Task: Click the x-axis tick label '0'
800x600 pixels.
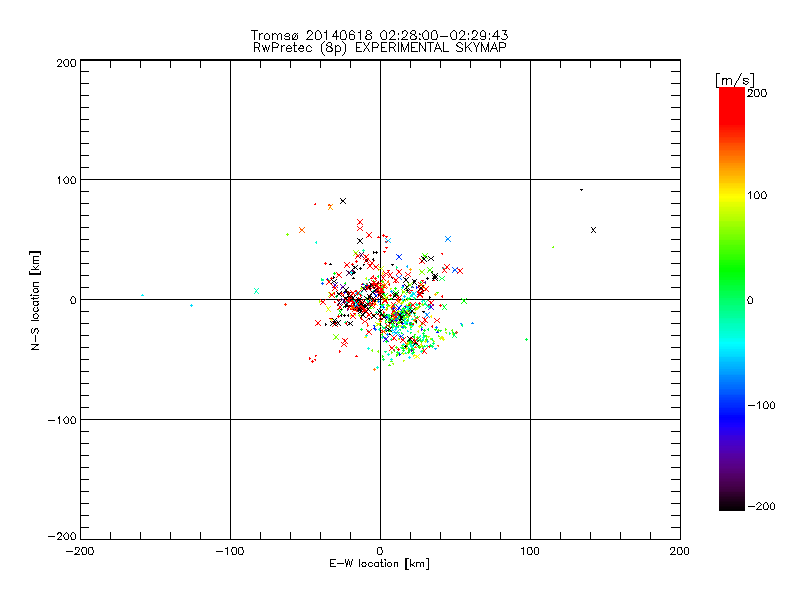Action: click(380, 552)
